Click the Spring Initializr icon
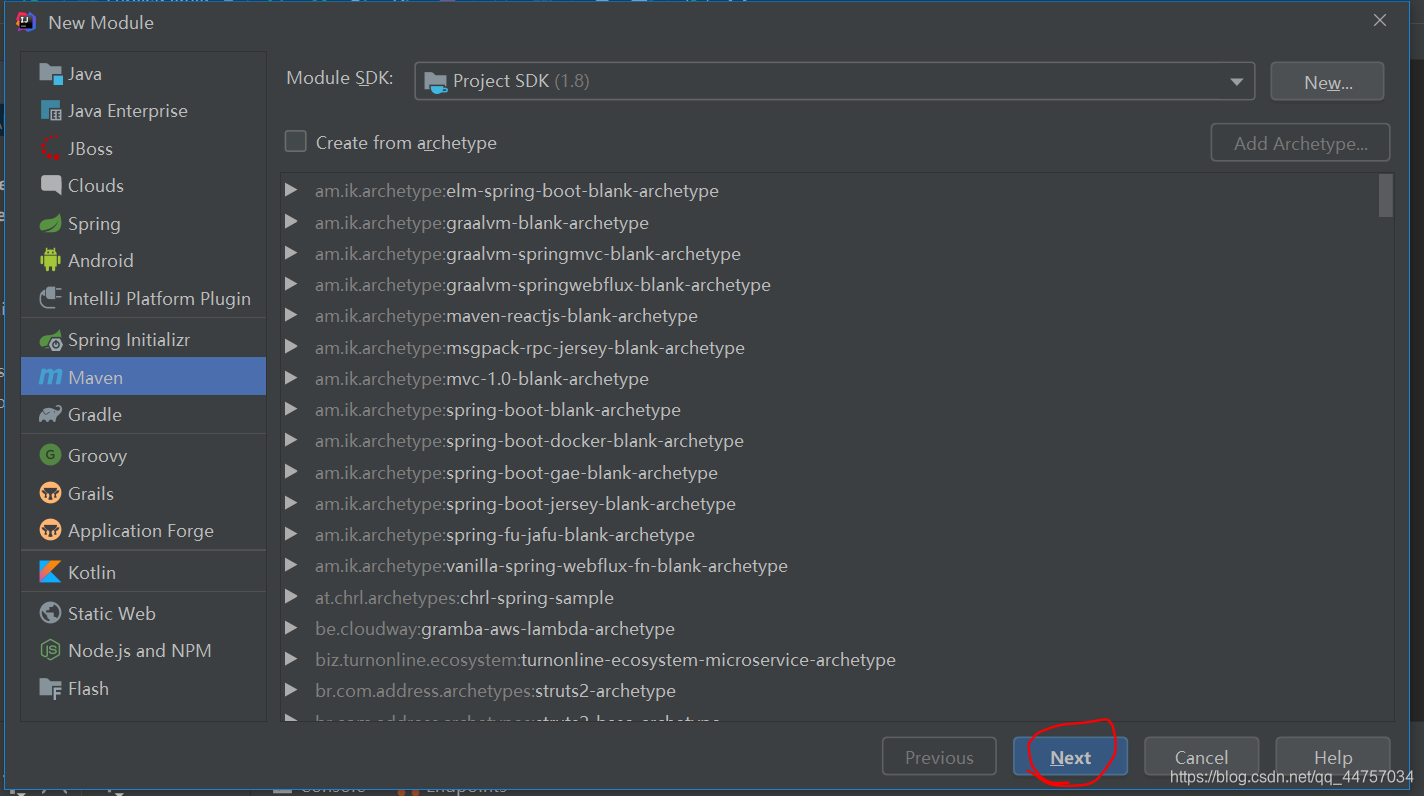Image resolution: width=1424 pixels, height=796 pixels. tap(51, 340)
